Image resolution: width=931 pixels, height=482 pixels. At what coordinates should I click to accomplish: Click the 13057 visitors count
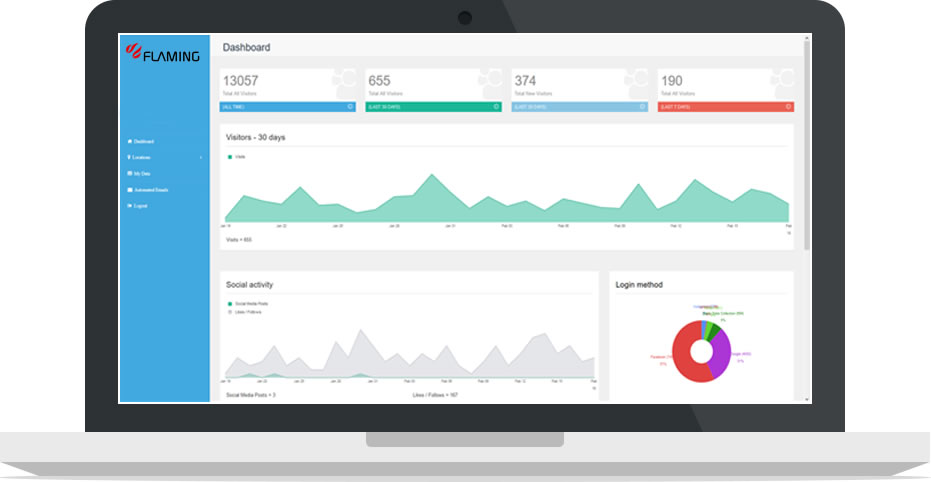coord(240,81)
